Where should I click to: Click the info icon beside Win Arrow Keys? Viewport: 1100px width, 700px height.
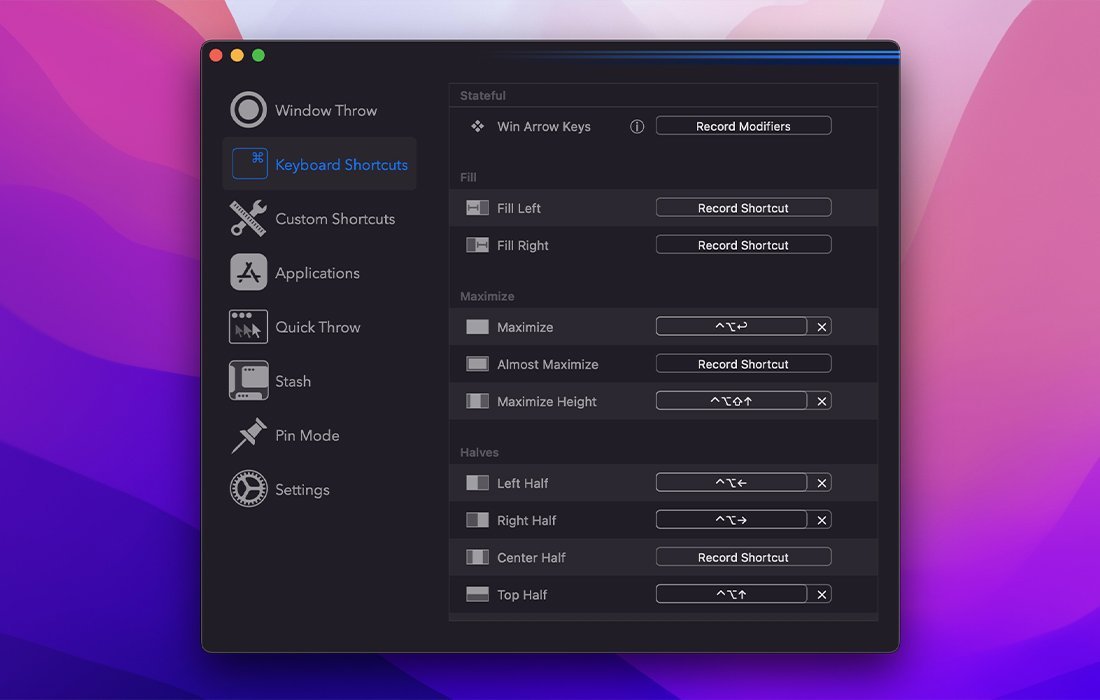(x=637, y=126)
